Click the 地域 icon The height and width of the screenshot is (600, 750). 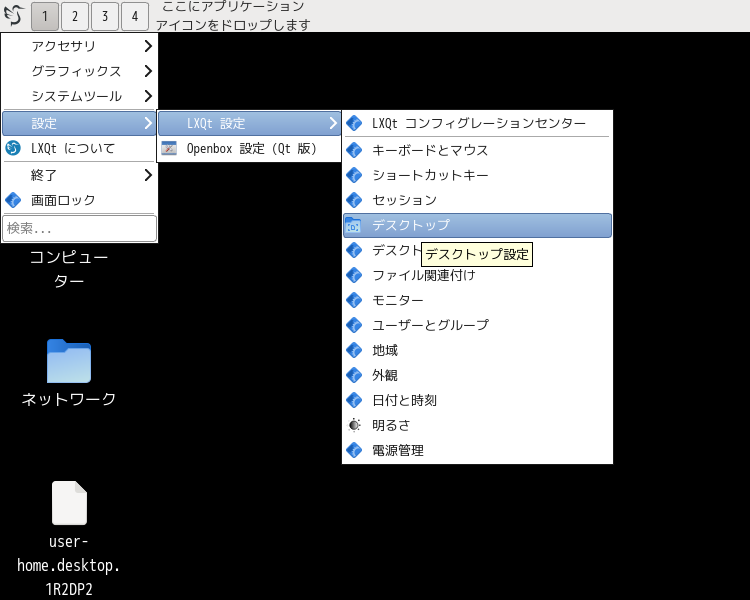click(x=354, y=350)
